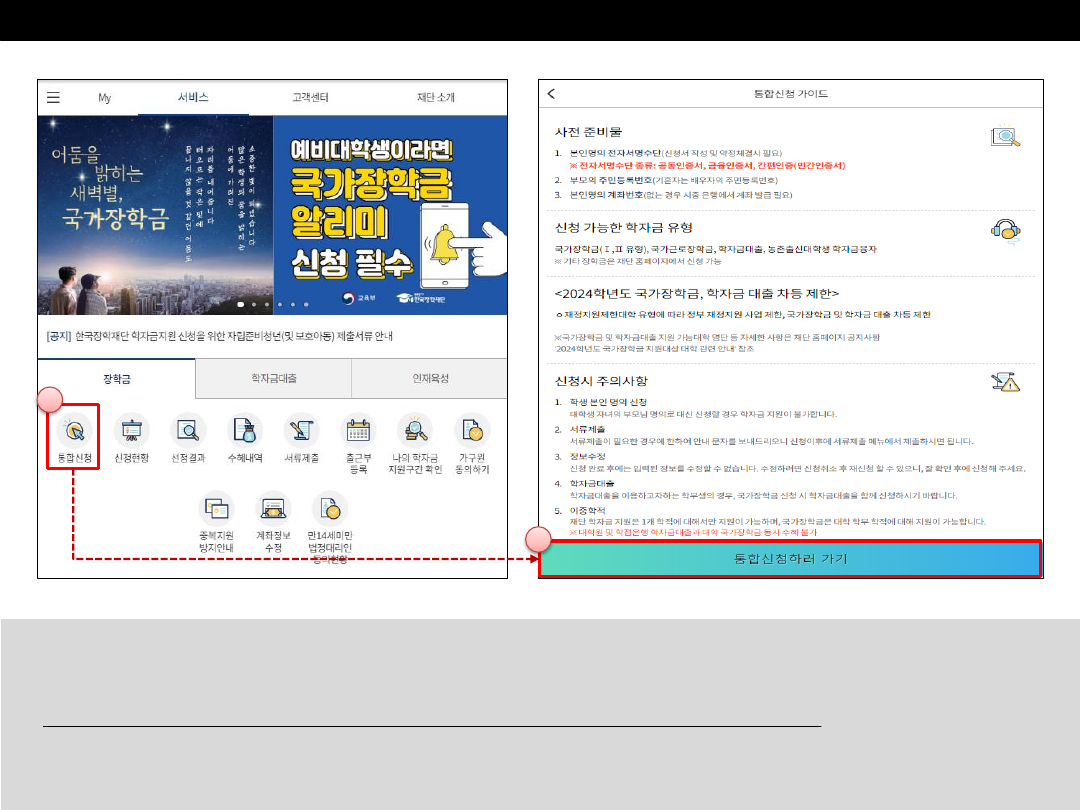The width and height of the screenshot is (1080, 810).
Task: Open the 신청현황 icon
Action: 131,431
